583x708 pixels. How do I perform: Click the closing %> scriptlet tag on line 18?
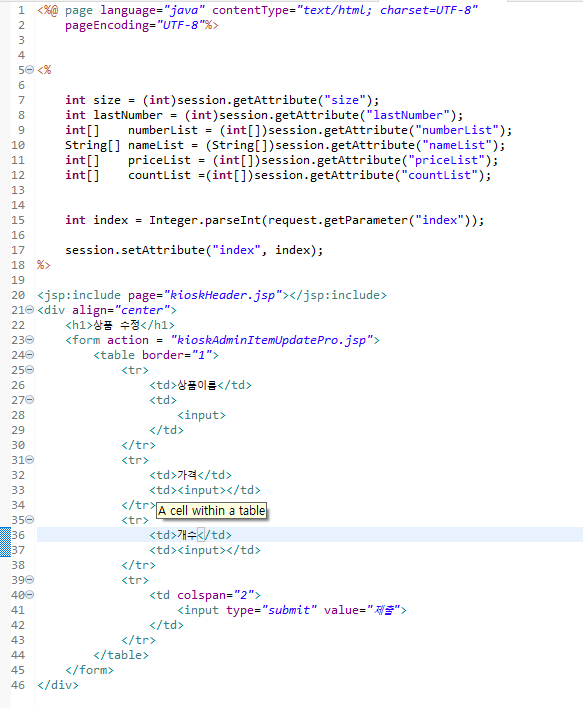[44, 265]
